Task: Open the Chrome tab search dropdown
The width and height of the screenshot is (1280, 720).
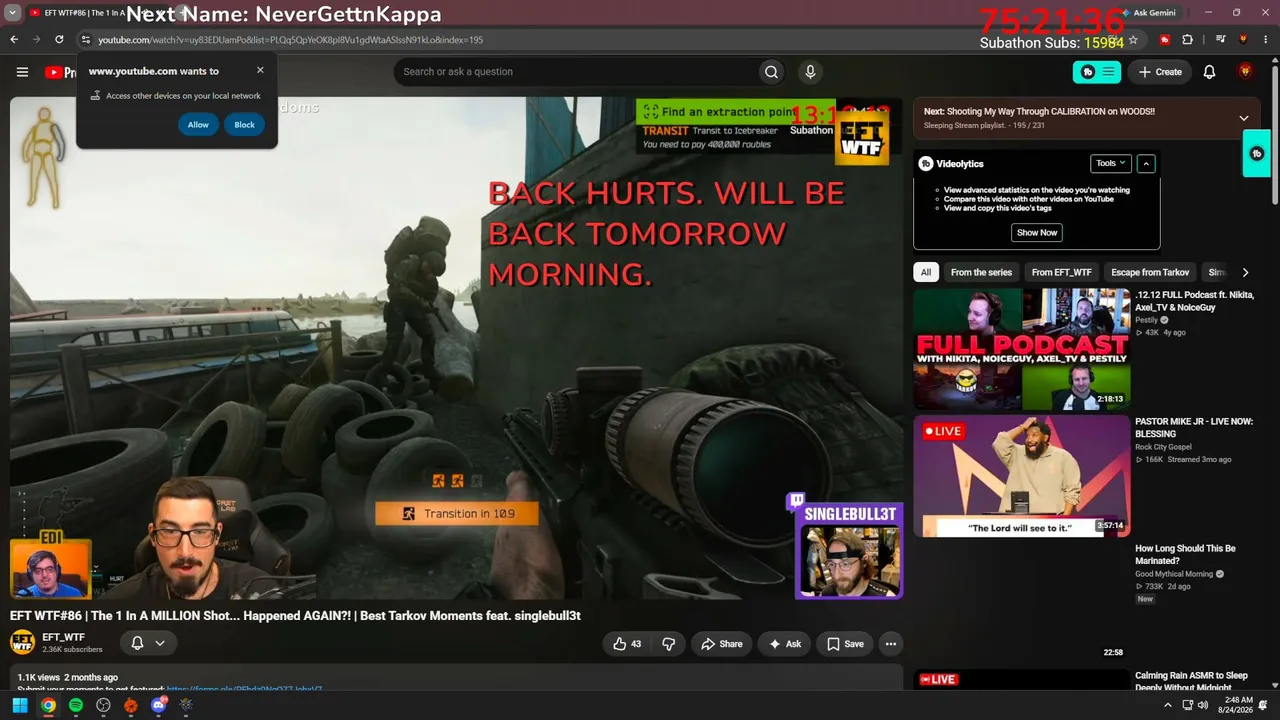Action: point(13,13)
